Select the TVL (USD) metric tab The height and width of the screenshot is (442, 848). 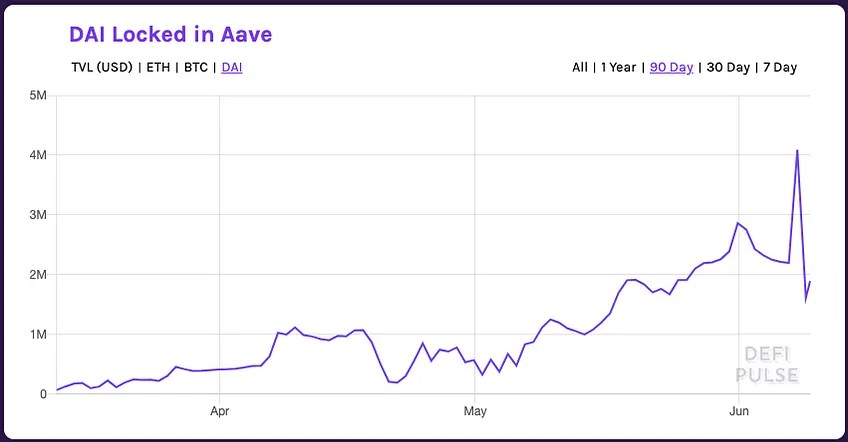[x=102, y=68]
